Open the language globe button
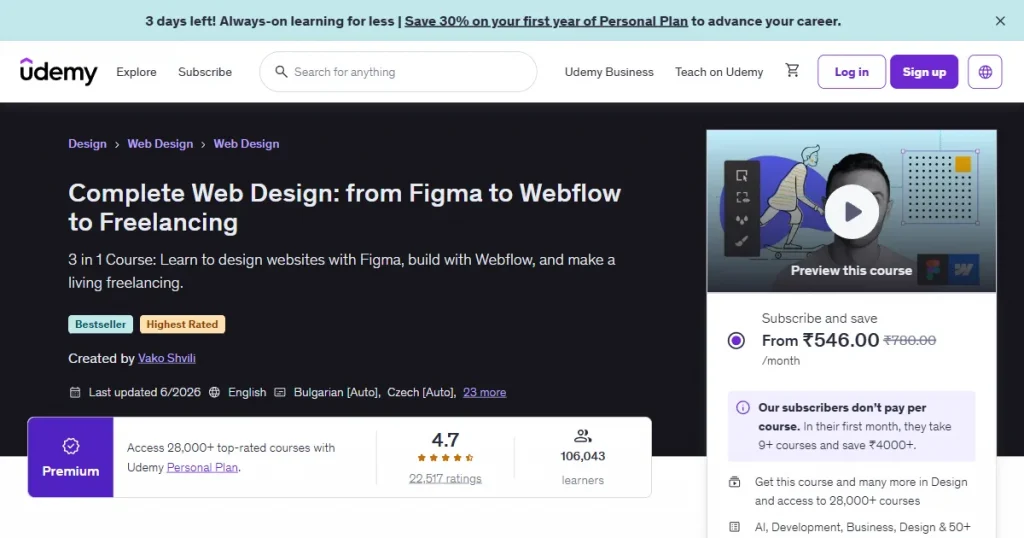Screen dimensions: 1024x538 click(x=985, y=72)
